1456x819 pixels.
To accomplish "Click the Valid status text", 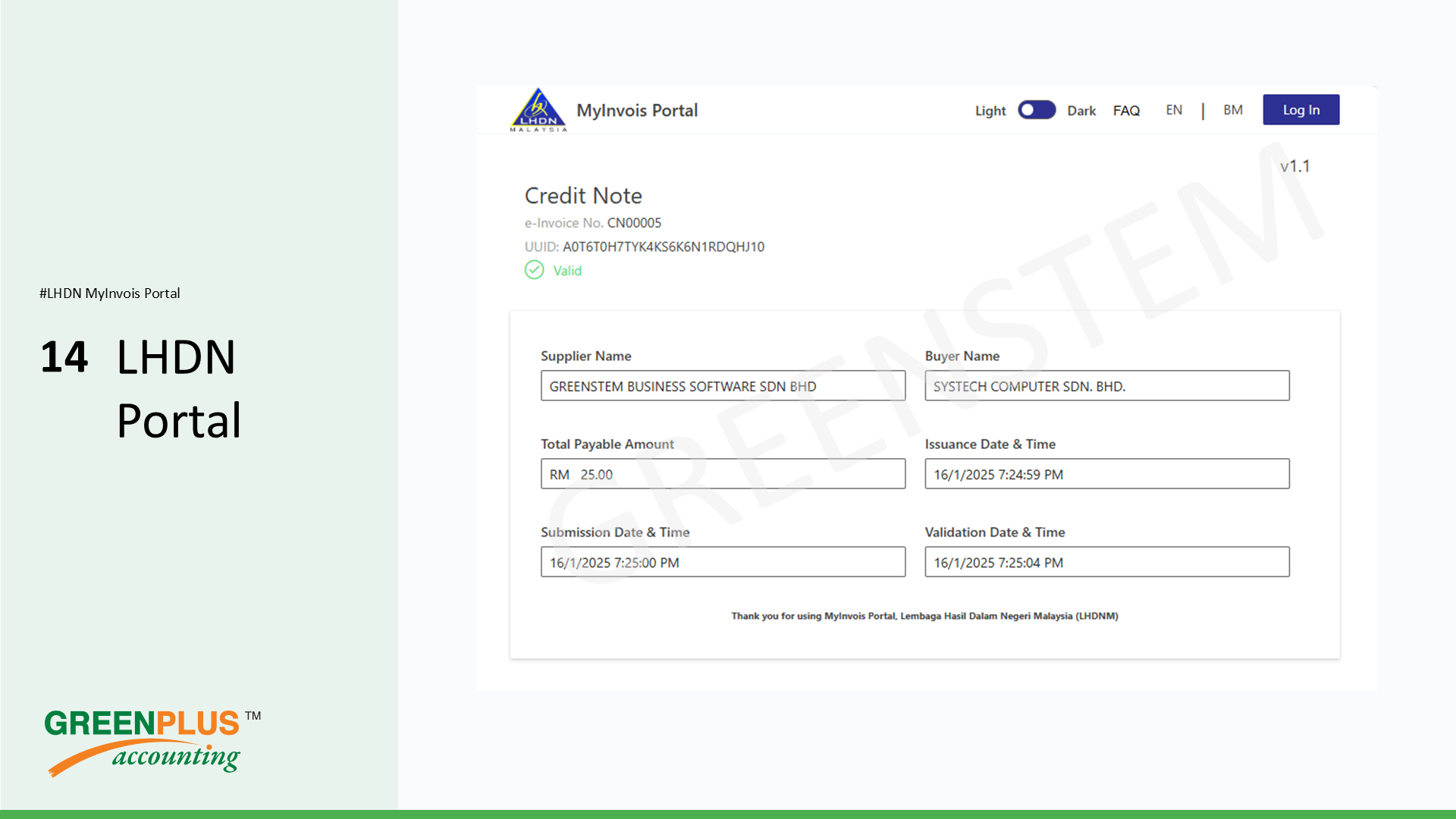I will coord(567,271).
